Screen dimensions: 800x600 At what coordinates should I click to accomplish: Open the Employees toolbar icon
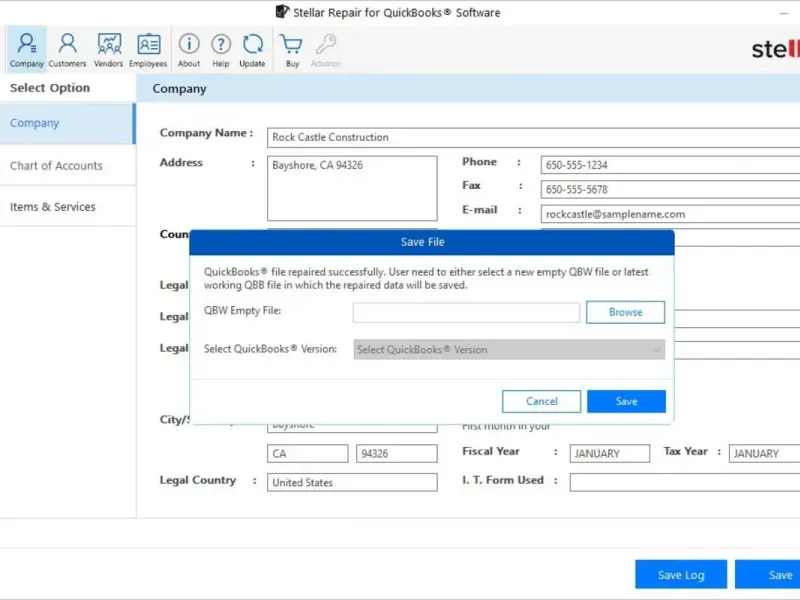click(x=148, y=49)
